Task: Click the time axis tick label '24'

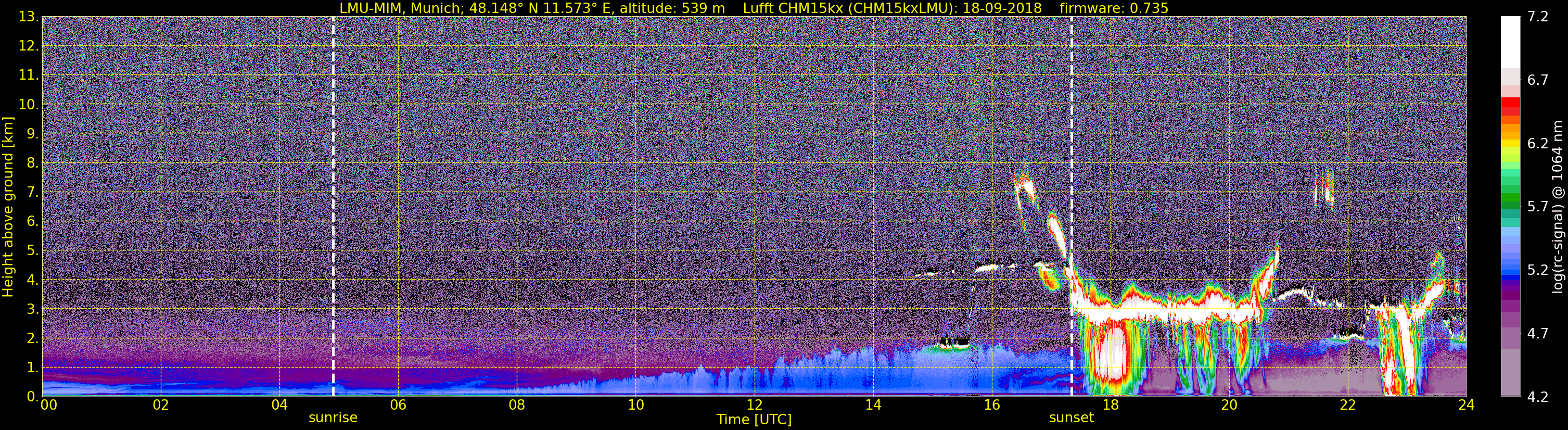Action: click(x=1467, y=405)
